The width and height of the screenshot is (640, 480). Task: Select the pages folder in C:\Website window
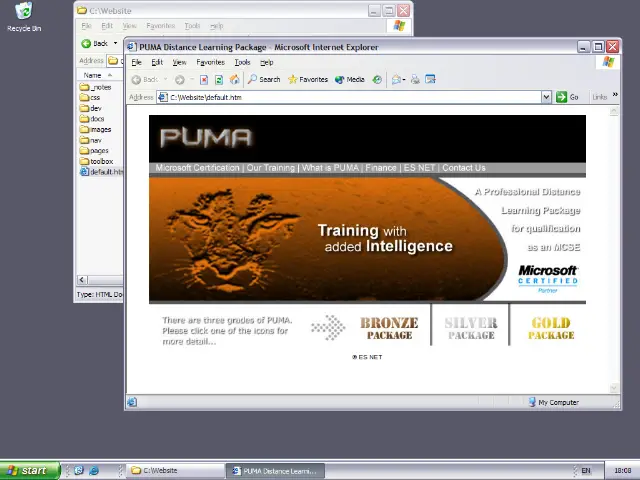pos(94,151)
